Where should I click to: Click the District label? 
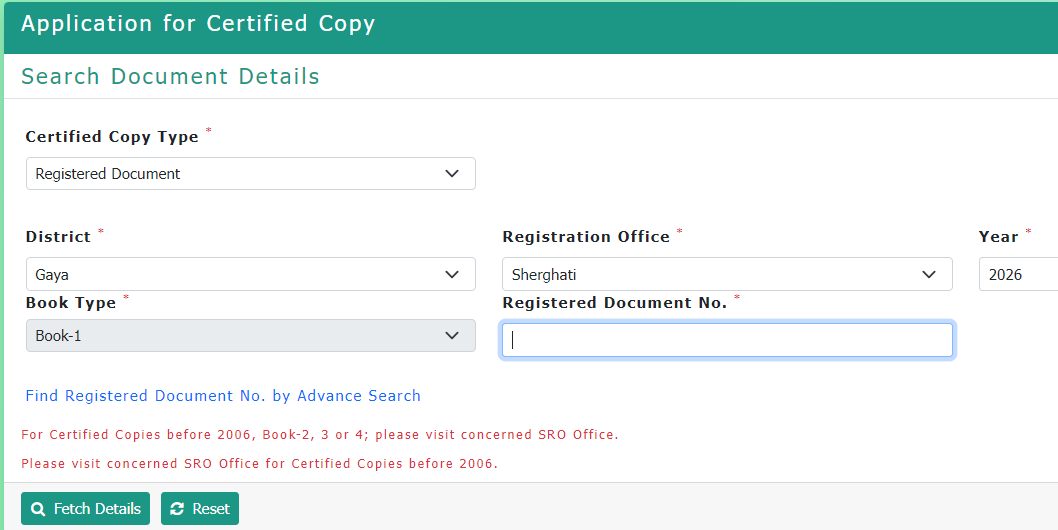tap(58, 236)
